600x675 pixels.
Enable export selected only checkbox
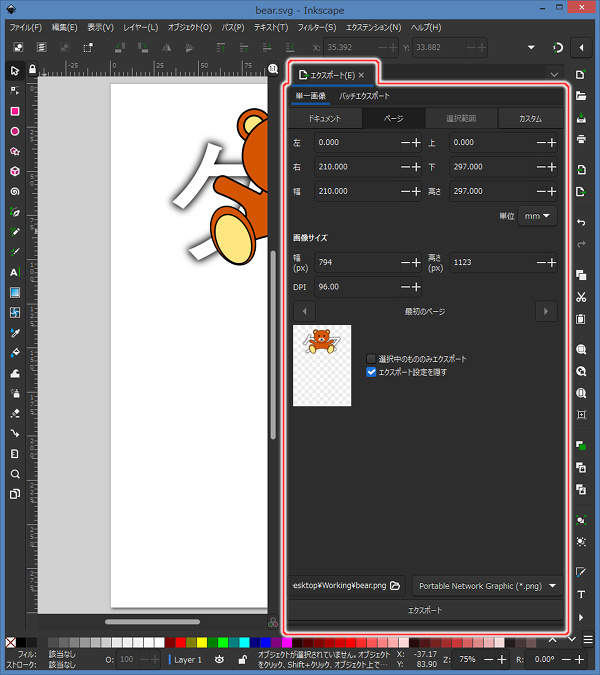371,358
